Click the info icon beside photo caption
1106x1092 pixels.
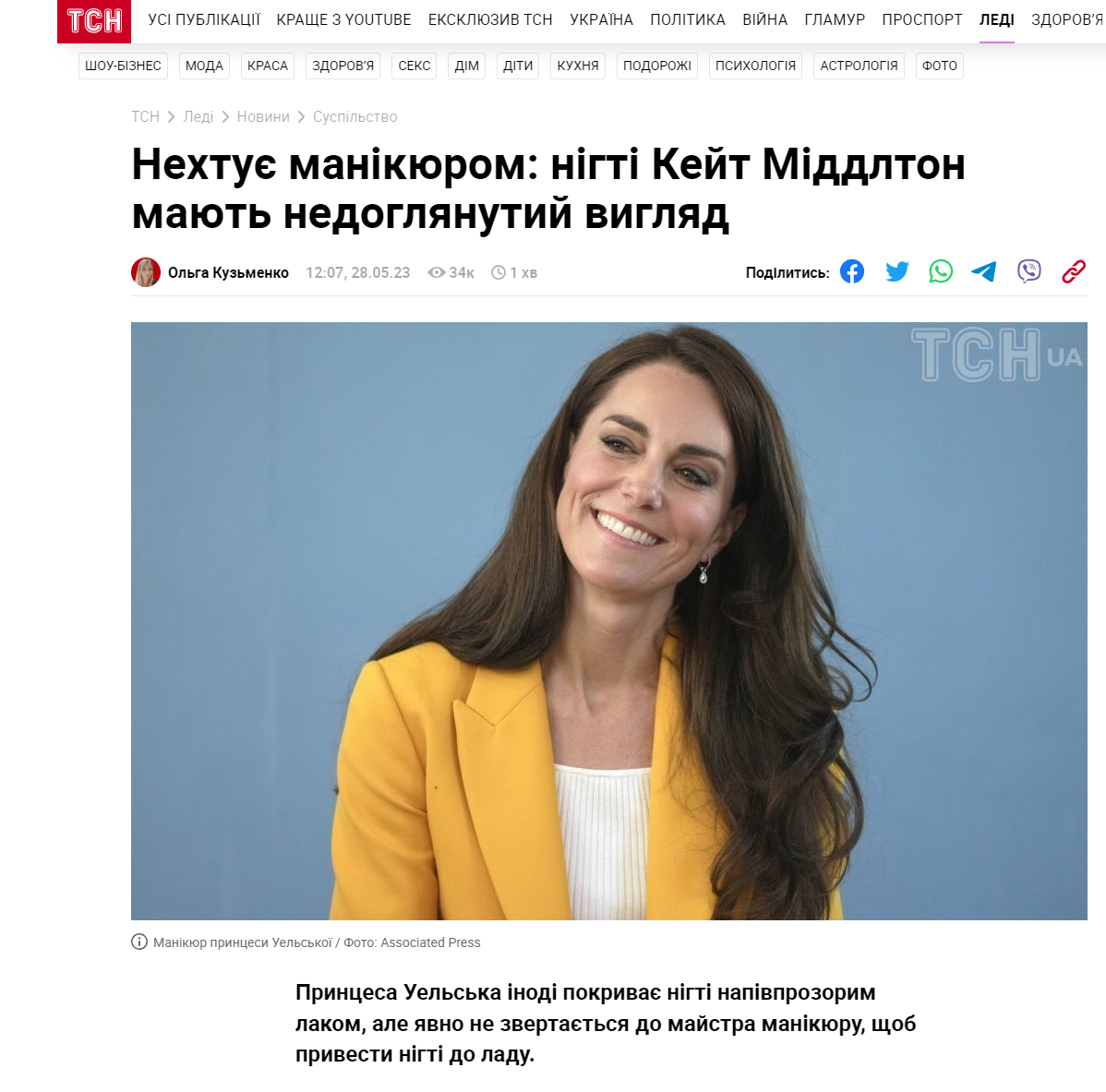(139, 942)
